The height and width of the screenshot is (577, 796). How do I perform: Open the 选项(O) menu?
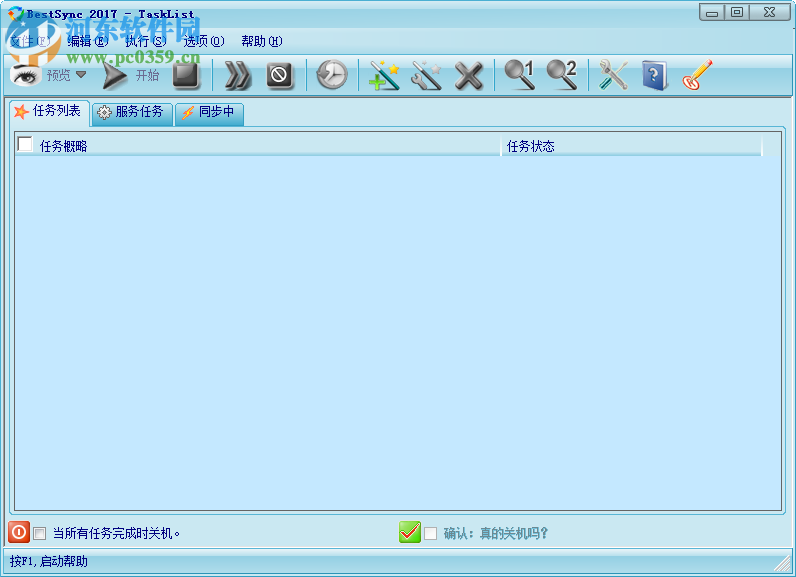(204, 41)
